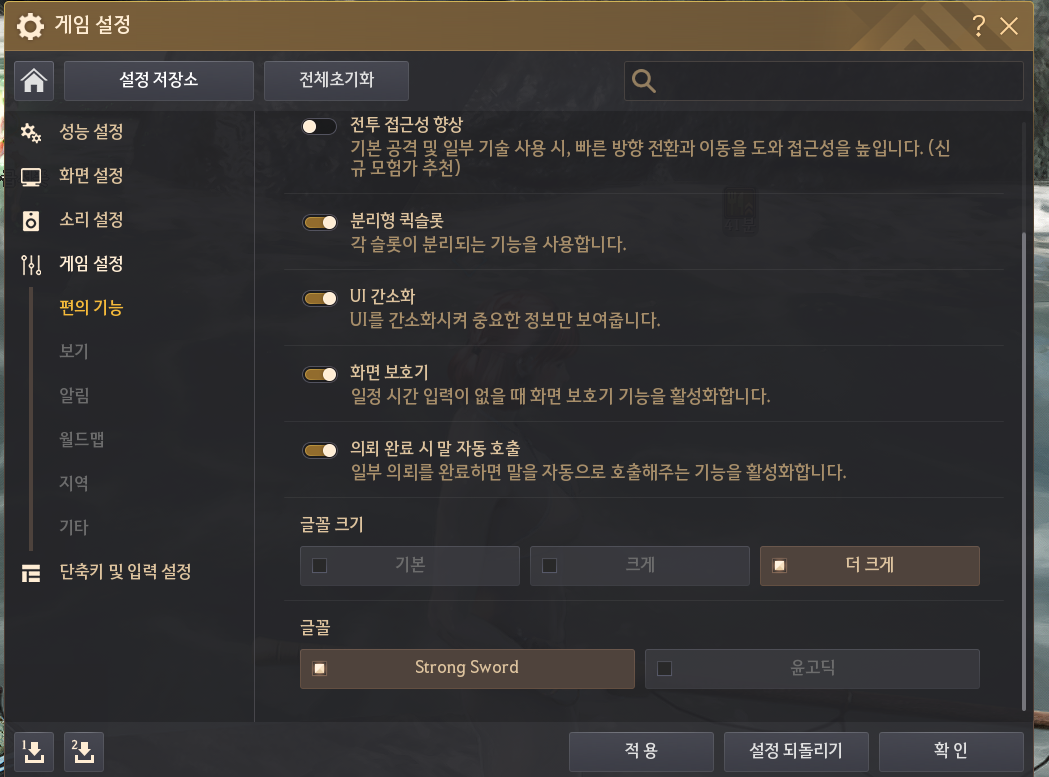This screenshot has height=777, width=1049.
Task: Select the 기본 font size option
Action: (x=409, y=565)
